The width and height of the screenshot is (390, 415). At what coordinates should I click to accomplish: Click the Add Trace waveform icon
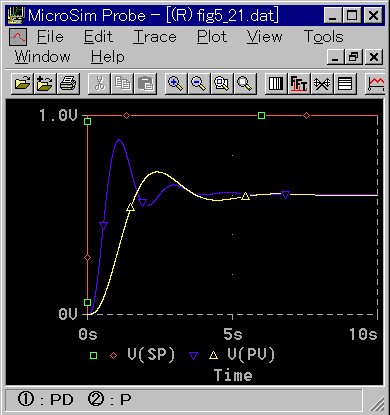point(376,83)
